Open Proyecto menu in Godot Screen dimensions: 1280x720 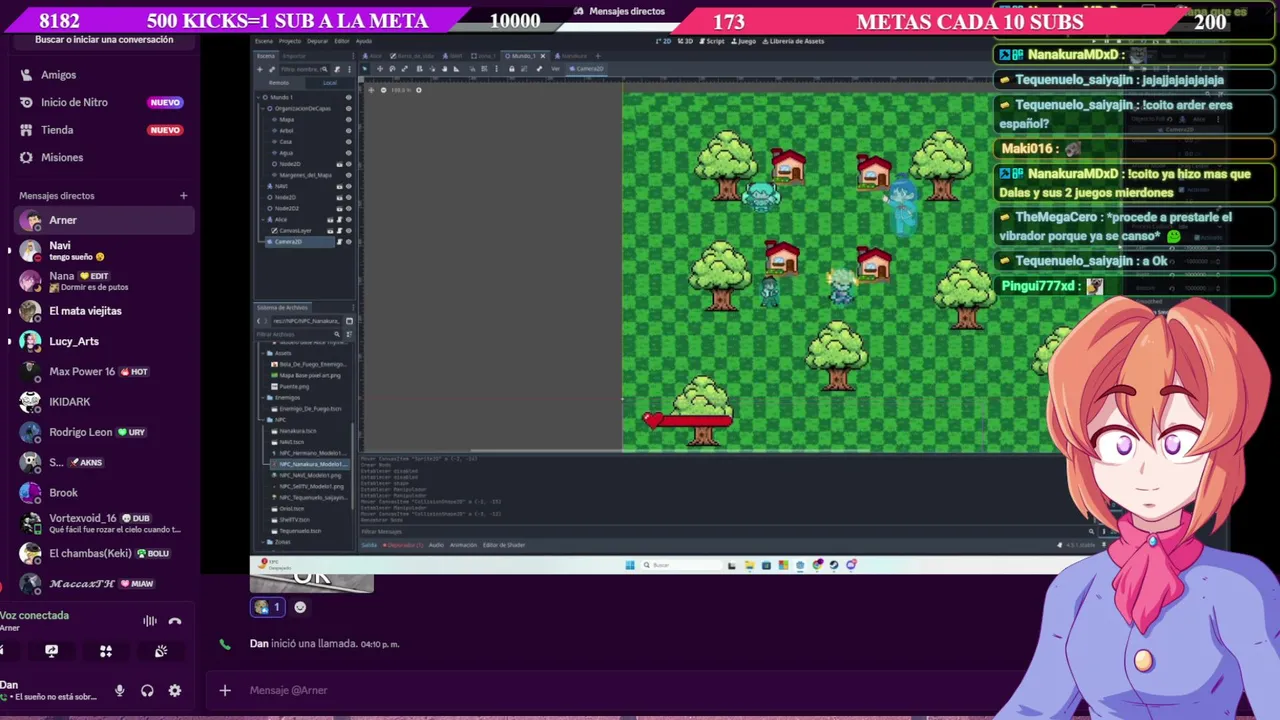[x=290, y=41]
